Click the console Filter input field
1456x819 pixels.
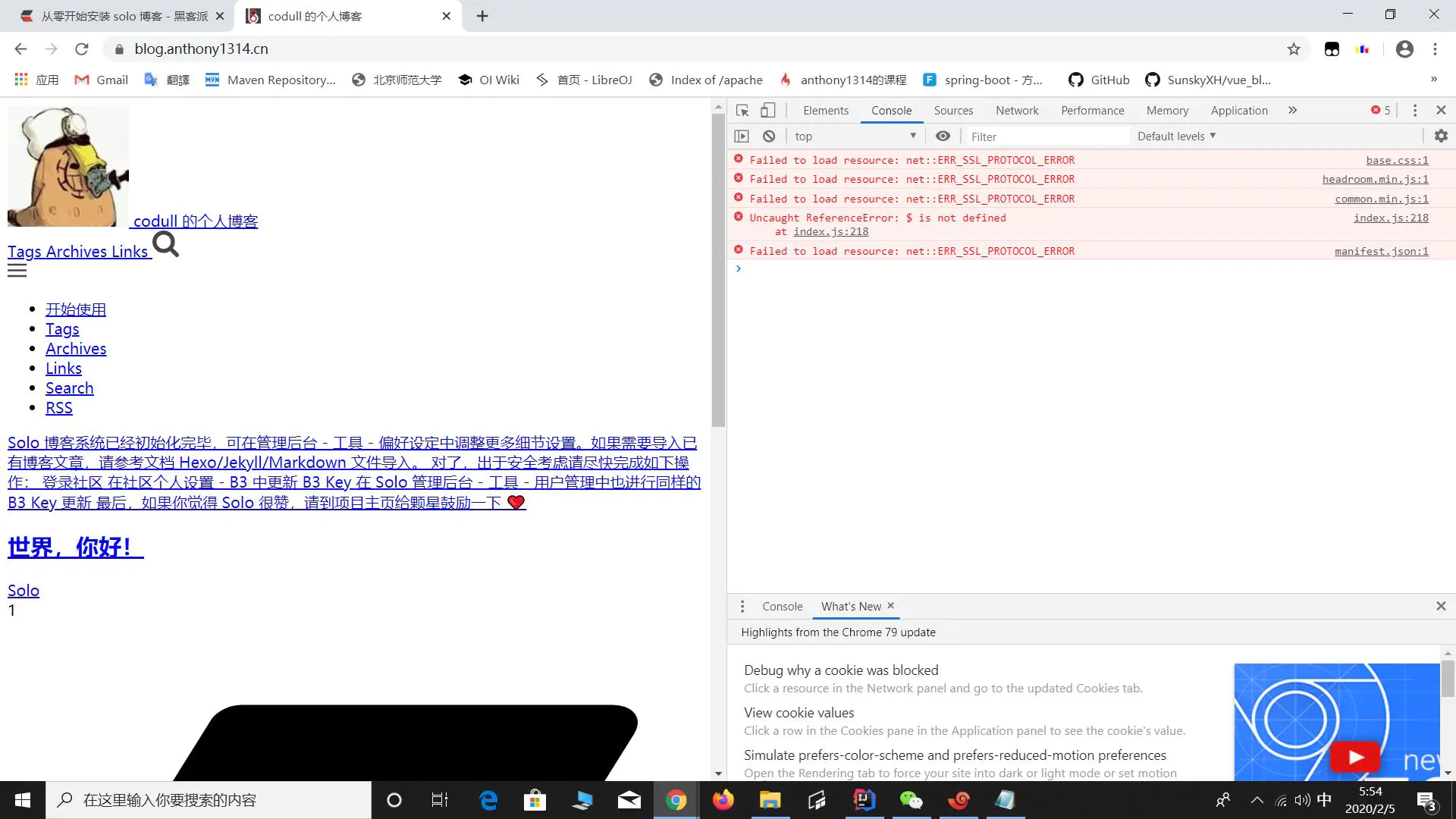tap(1046, 137)
